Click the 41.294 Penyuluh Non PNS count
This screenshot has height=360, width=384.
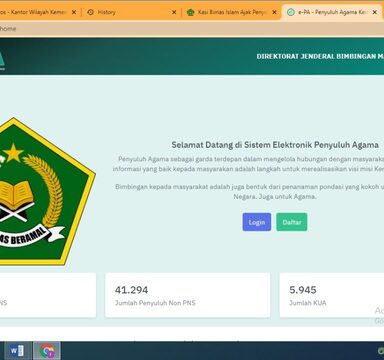131,290
